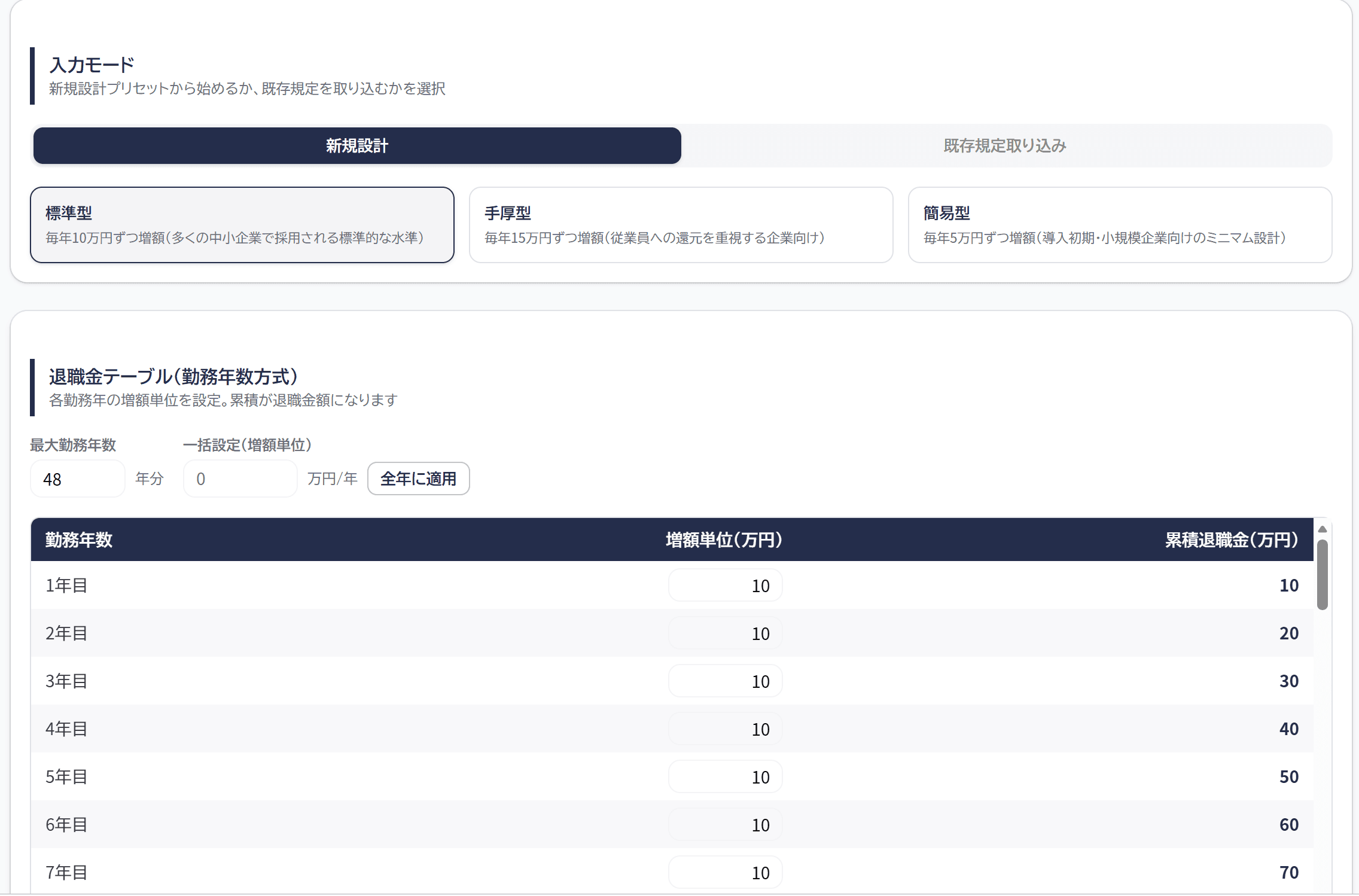
Task: Click cumulative value 60 in 6年目 row
Action: point(1289,824)
